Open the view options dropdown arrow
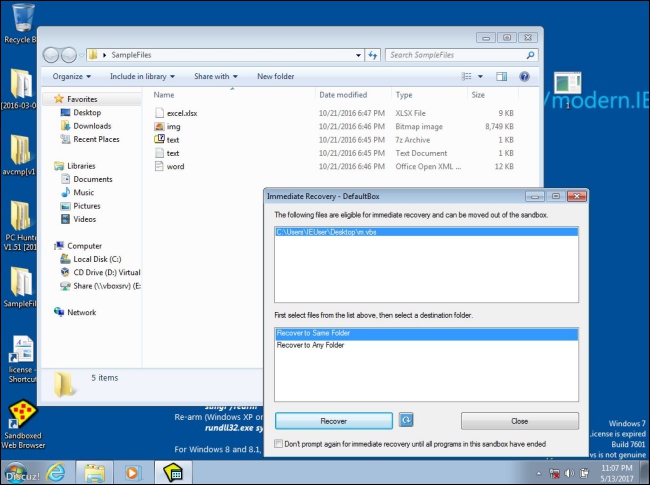 pyautogui.click(x=480, y=76)
